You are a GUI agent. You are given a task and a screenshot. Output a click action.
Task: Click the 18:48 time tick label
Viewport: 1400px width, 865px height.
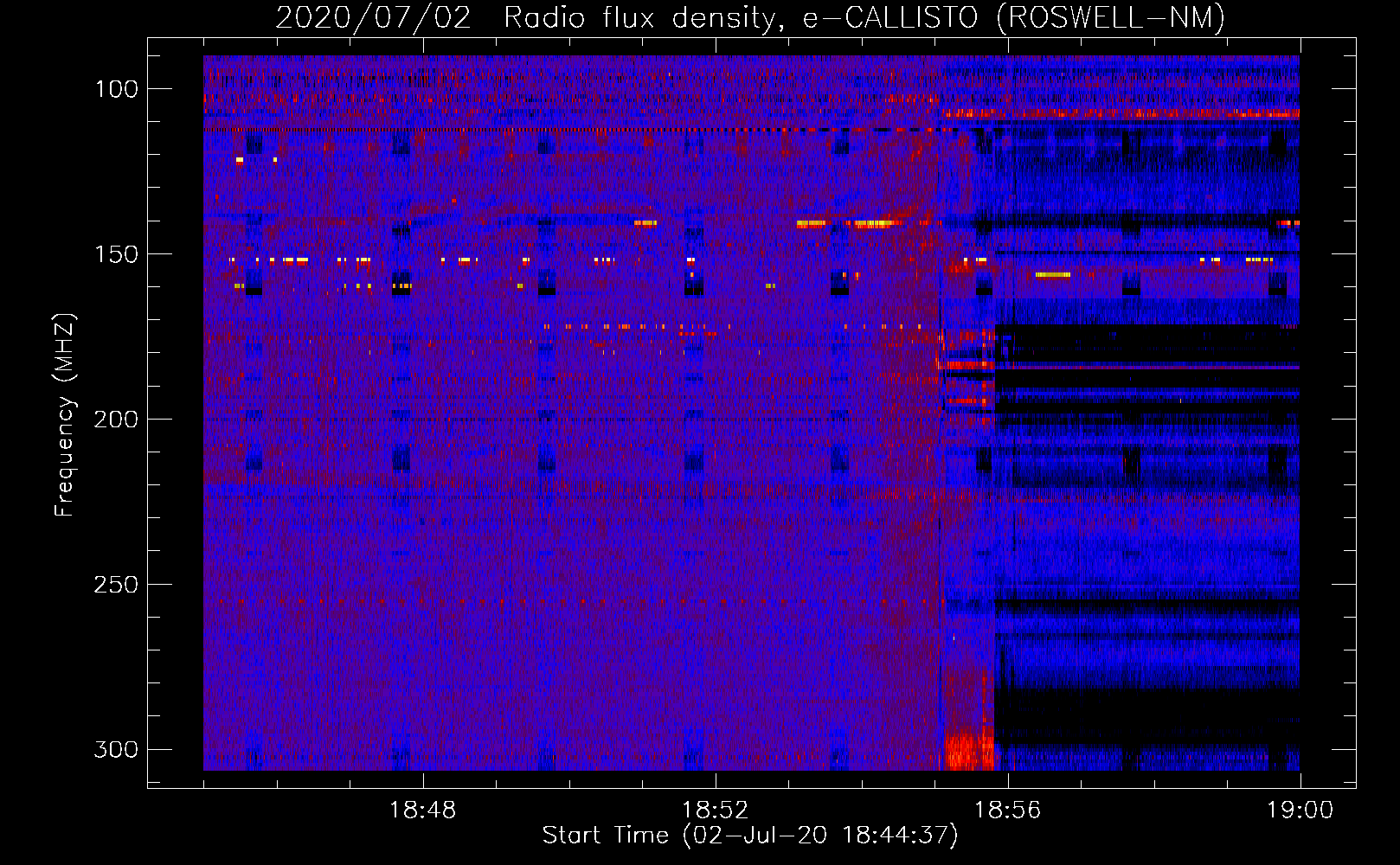422,811
